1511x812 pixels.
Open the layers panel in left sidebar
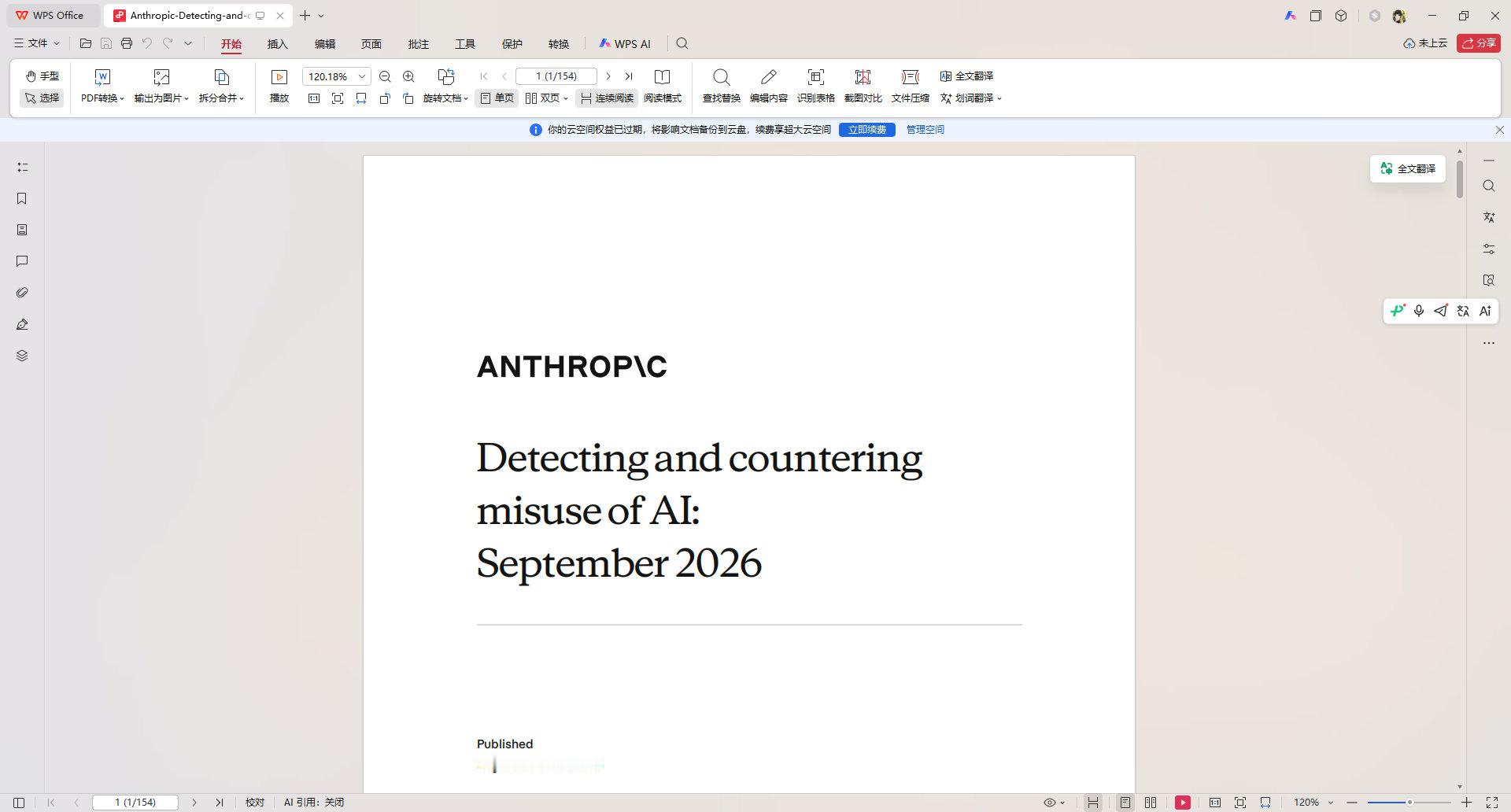coord(22,356)
